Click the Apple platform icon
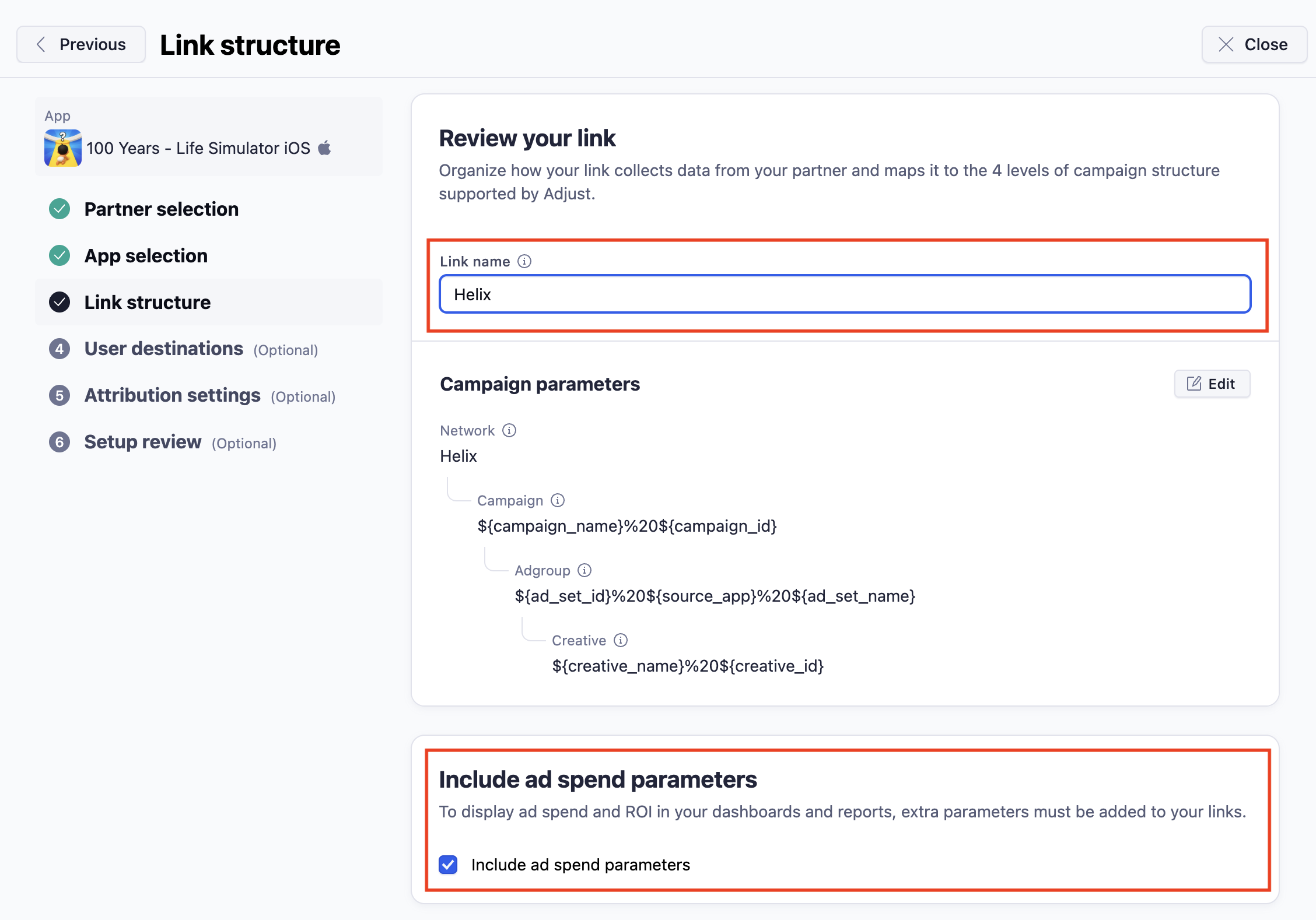This screenshot has width=1316, height=920. 325,148
